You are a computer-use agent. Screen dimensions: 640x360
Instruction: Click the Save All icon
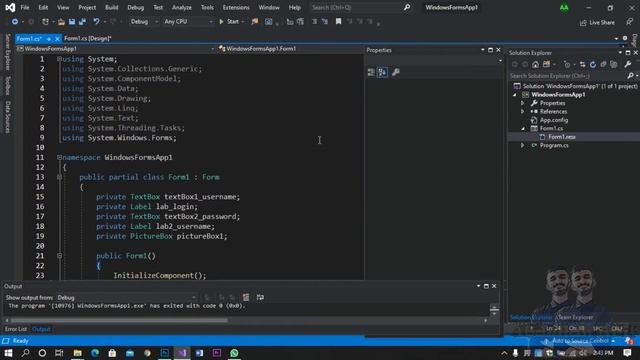[x=82, y=22]
